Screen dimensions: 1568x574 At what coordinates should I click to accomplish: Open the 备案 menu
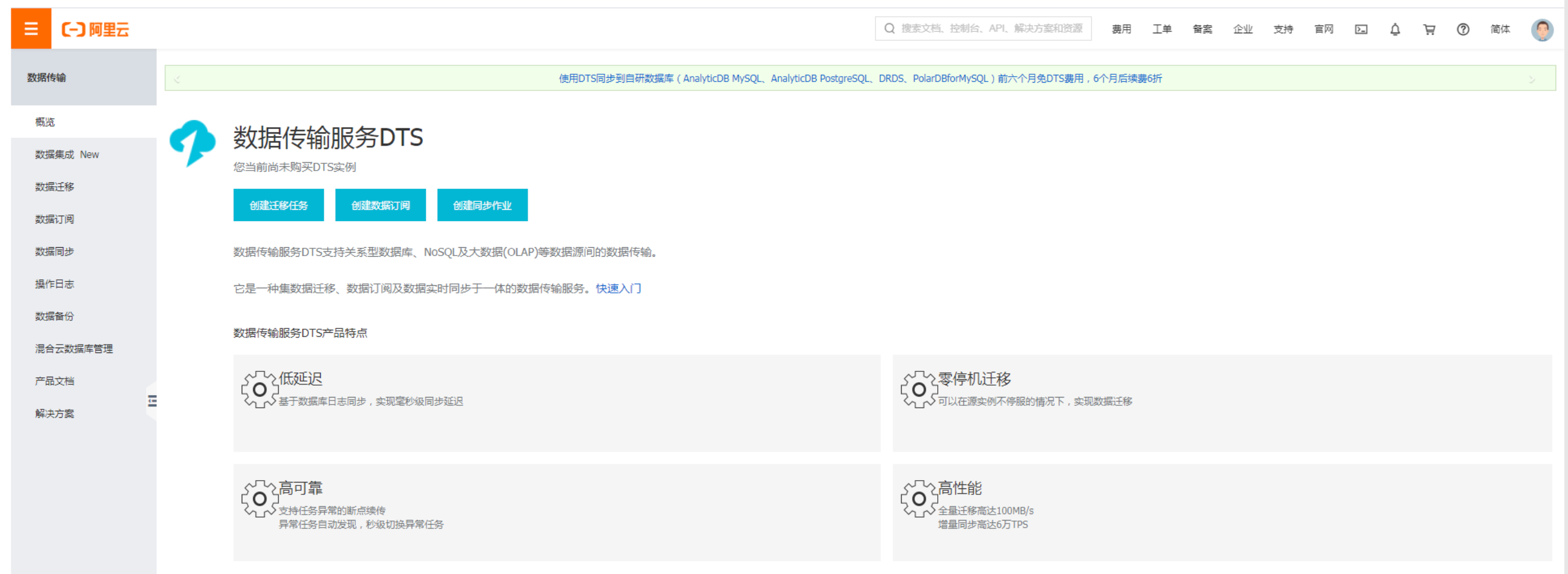tap(1202, 29)
